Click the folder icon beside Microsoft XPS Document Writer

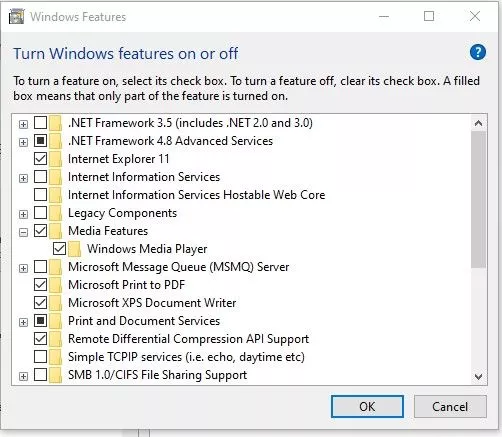pyautogui.click(x=55, y=303)
